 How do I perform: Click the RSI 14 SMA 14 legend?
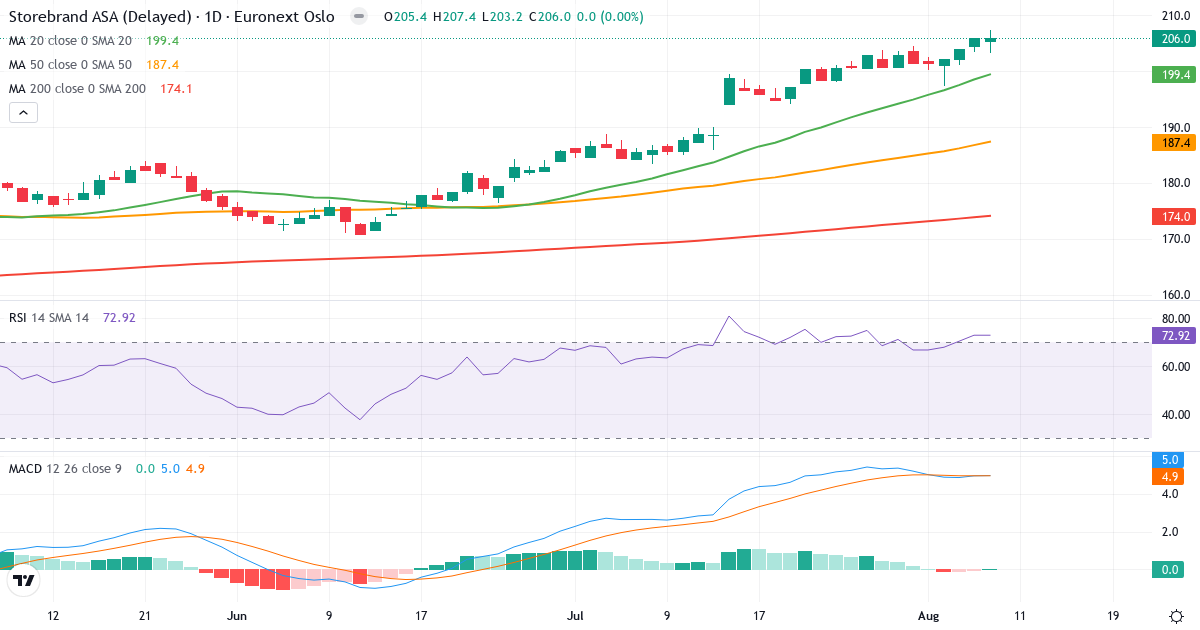tap(49, 317)
